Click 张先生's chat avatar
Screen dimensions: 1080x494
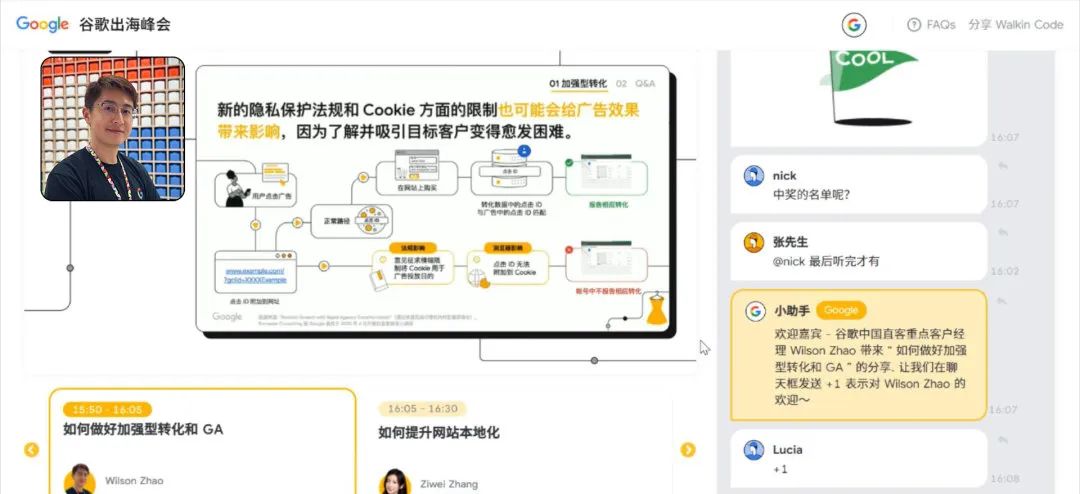[x=754, y=243]
